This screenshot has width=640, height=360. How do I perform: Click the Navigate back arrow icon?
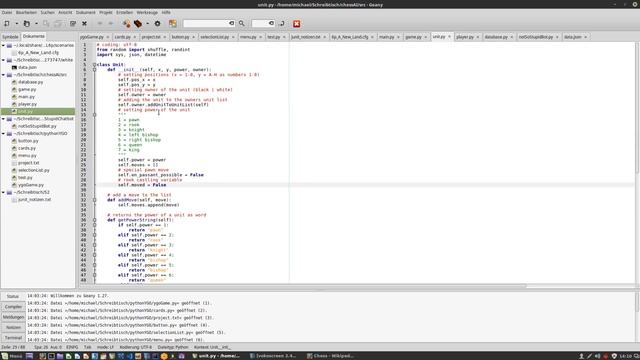point(100,24)
